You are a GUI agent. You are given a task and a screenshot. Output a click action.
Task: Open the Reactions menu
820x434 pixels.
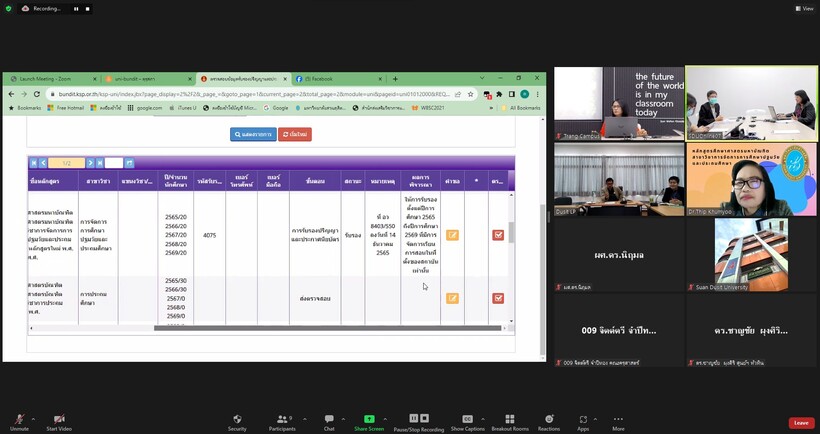point(549,422)
